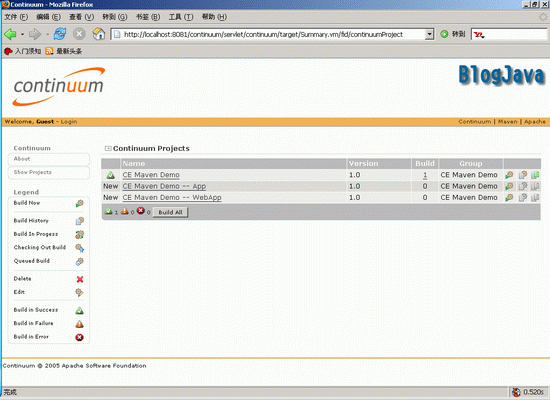Screen dimensions: 550x400
Task: Click the Build Now legend icon
Action: coord(80,204)
